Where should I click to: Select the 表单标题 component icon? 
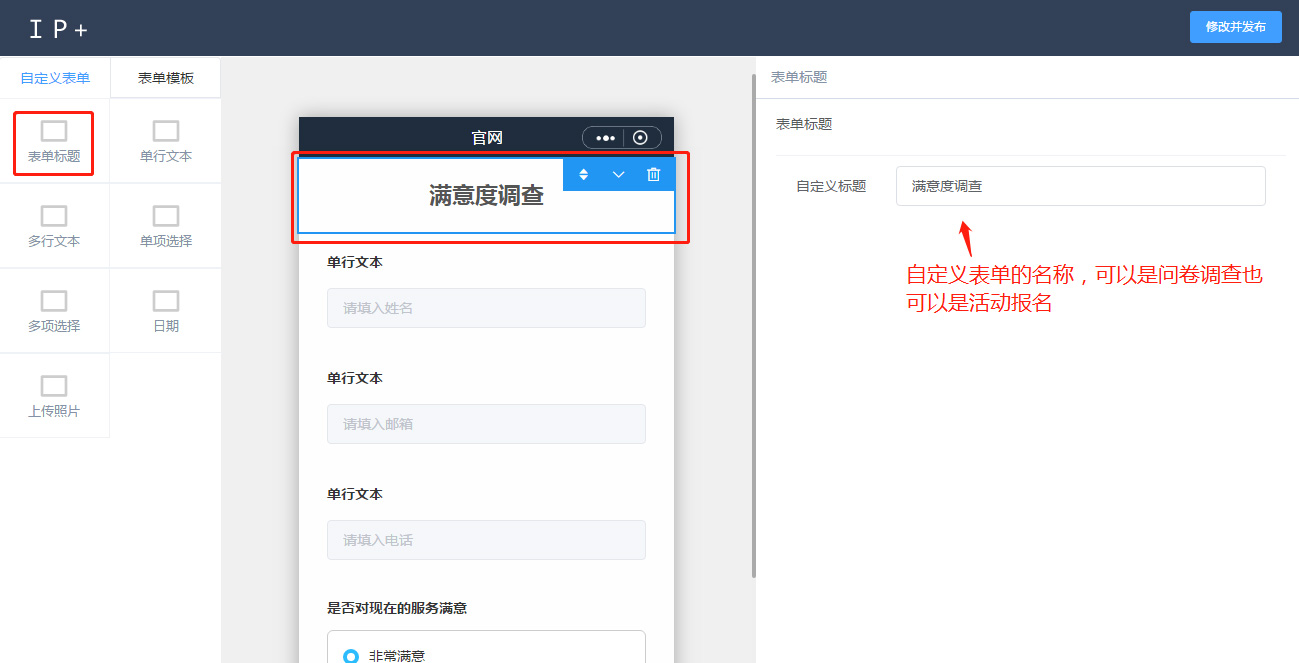pyautogui.click(x=54, y=132)
